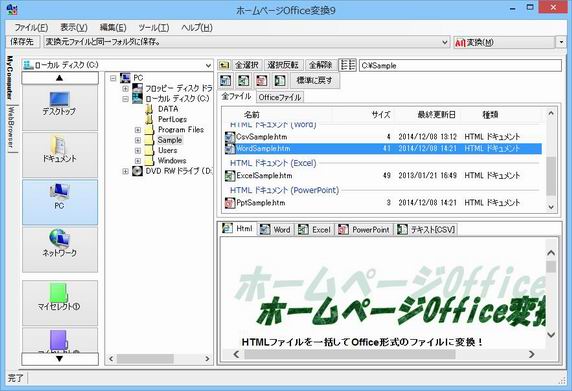
Task: Expand the Program Files folder node
Action: (138, 130)
